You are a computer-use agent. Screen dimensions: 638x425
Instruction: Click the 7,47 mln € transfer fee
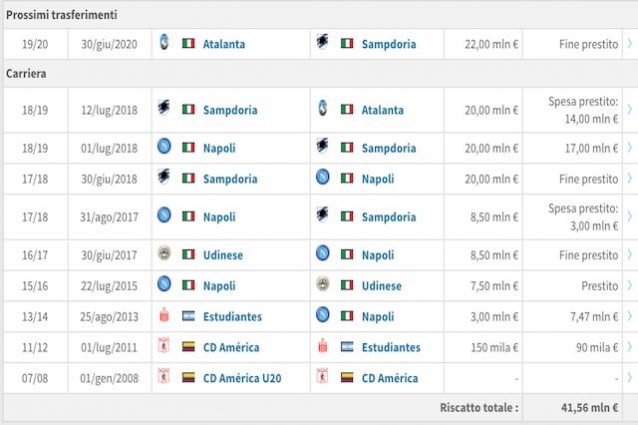(594, 316)
